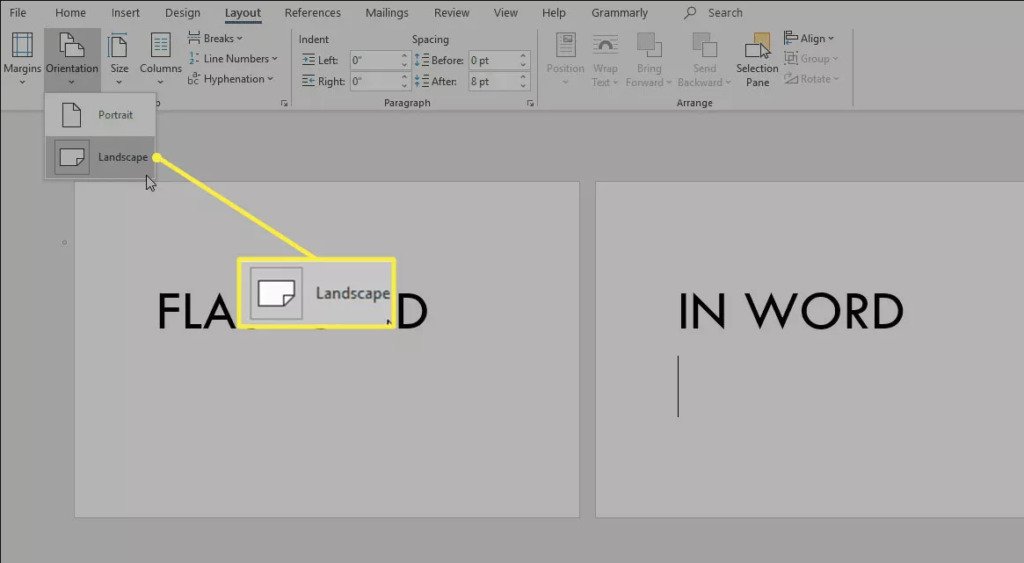
Task: Switch to the References tab
Action: (312, 12)
